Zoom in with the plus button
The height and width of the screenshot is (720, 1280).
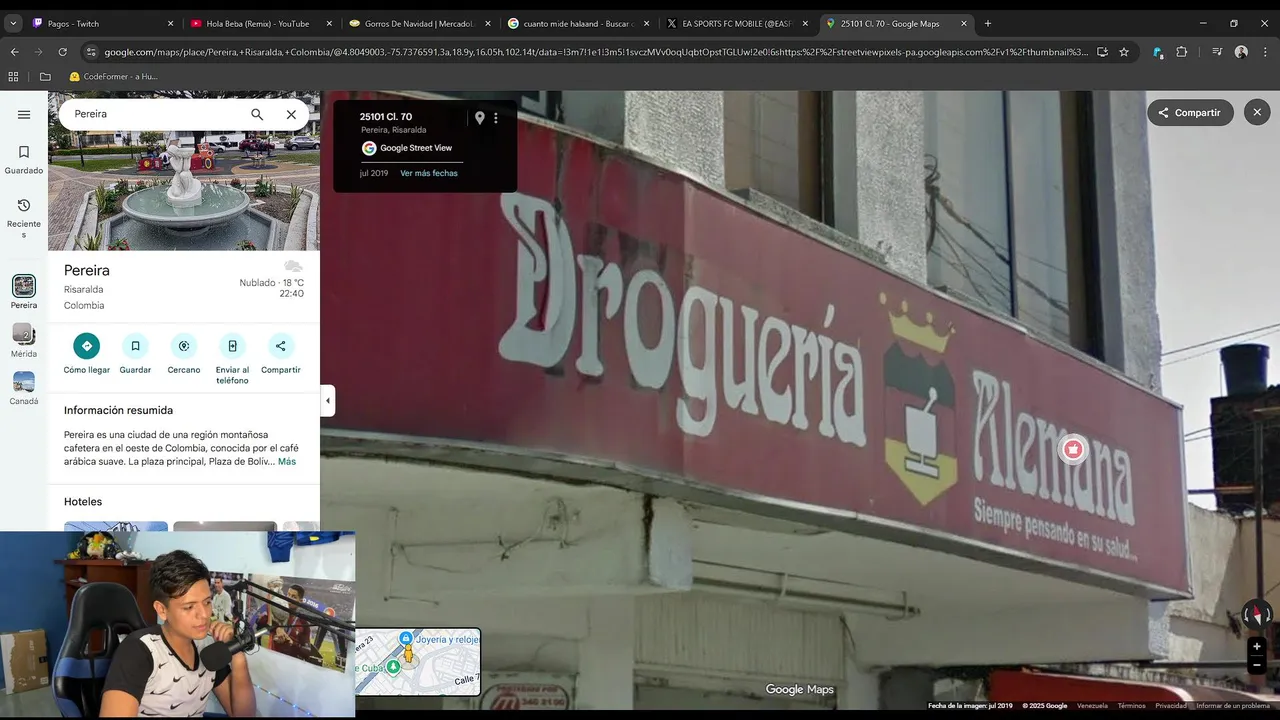[x=1257, y=646]
